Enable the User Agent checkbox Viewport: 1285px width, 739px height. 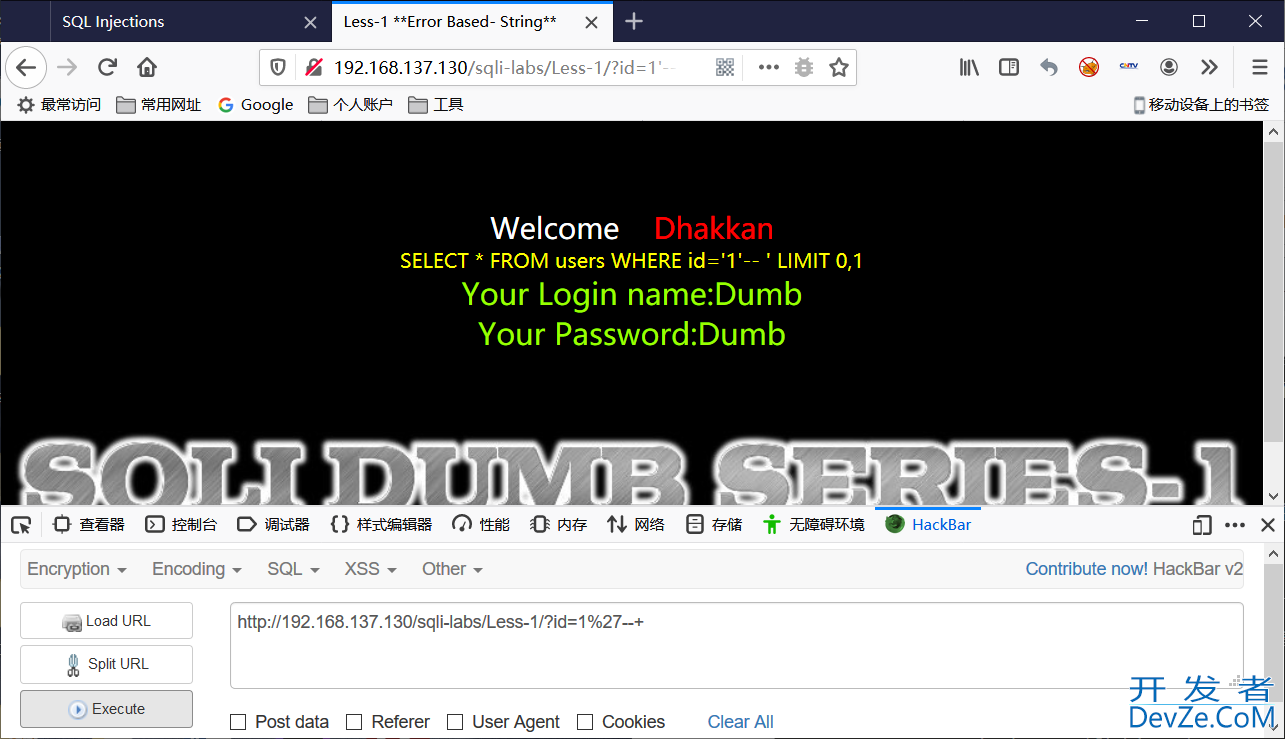point(455,722)
